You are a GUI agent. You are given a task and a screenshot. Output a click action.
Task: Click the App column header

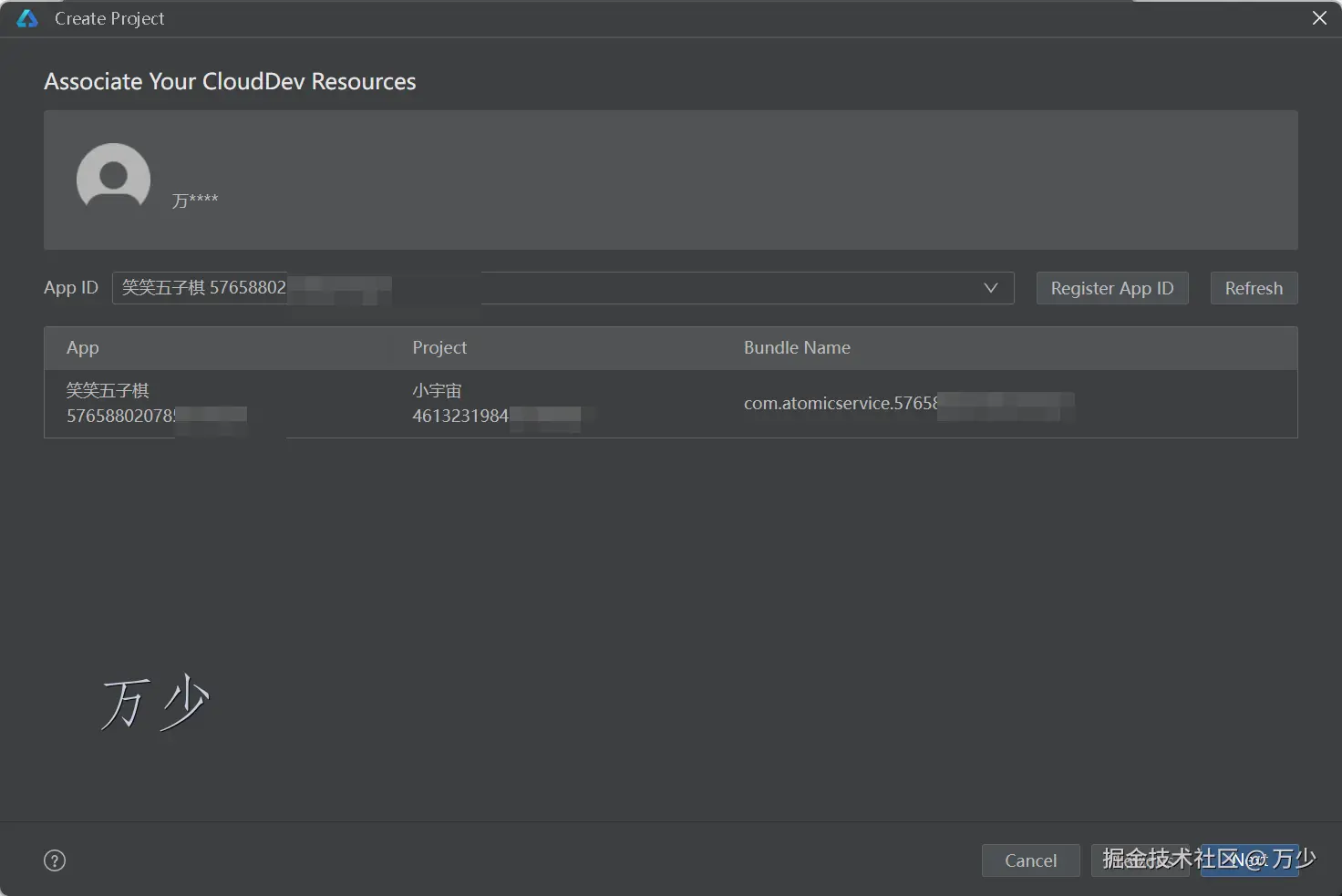click(83, 347)
